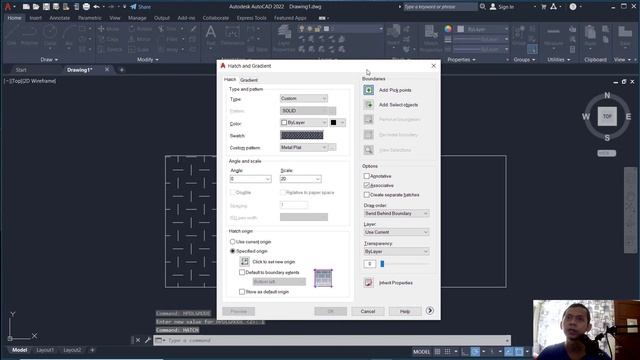Click the Autodesk account triangle icon

(553, 7)
